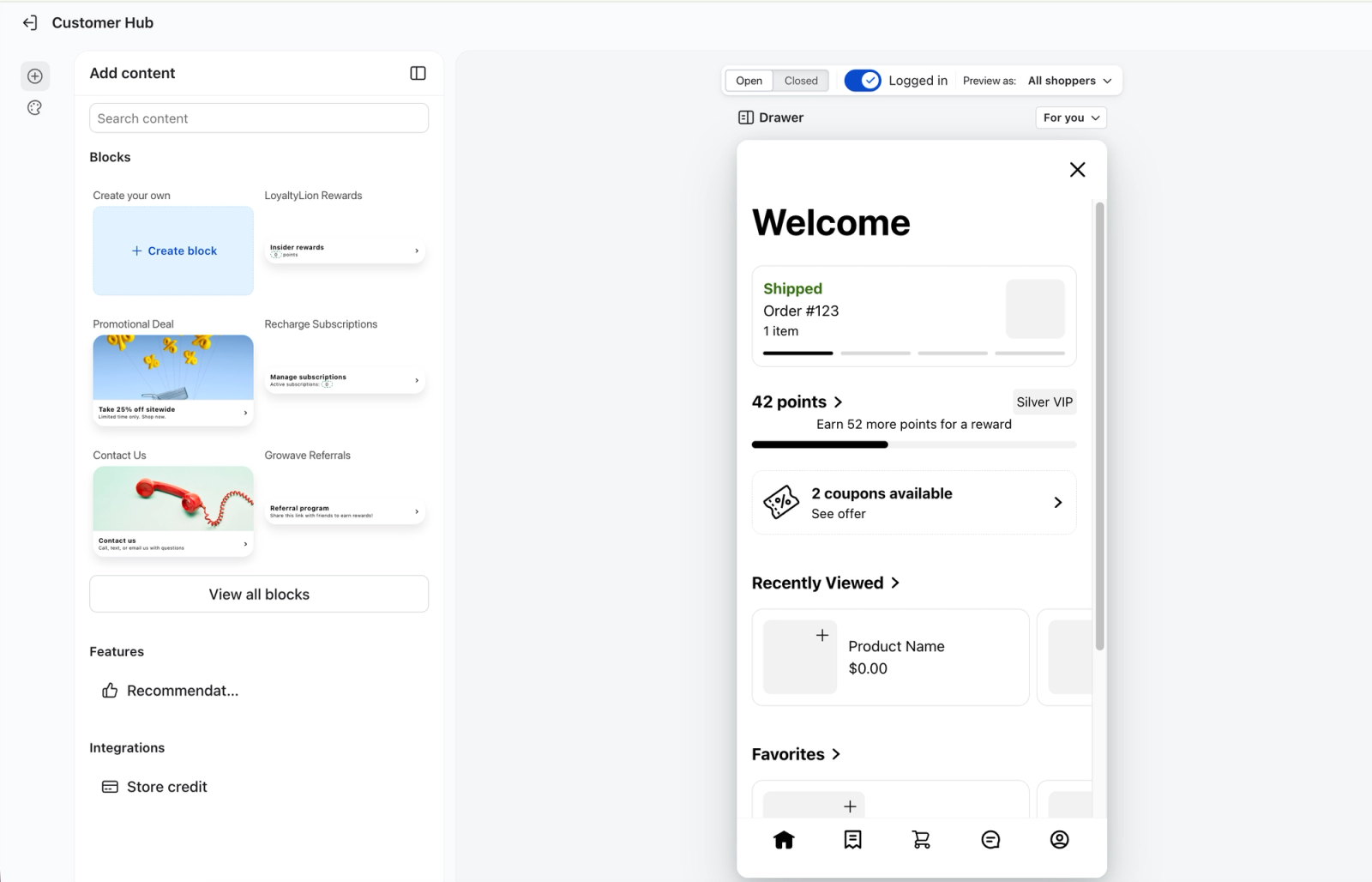This screenshot has height=882, width=1372.
Task: Click the Store credit integration text
Action: (167, 787)
